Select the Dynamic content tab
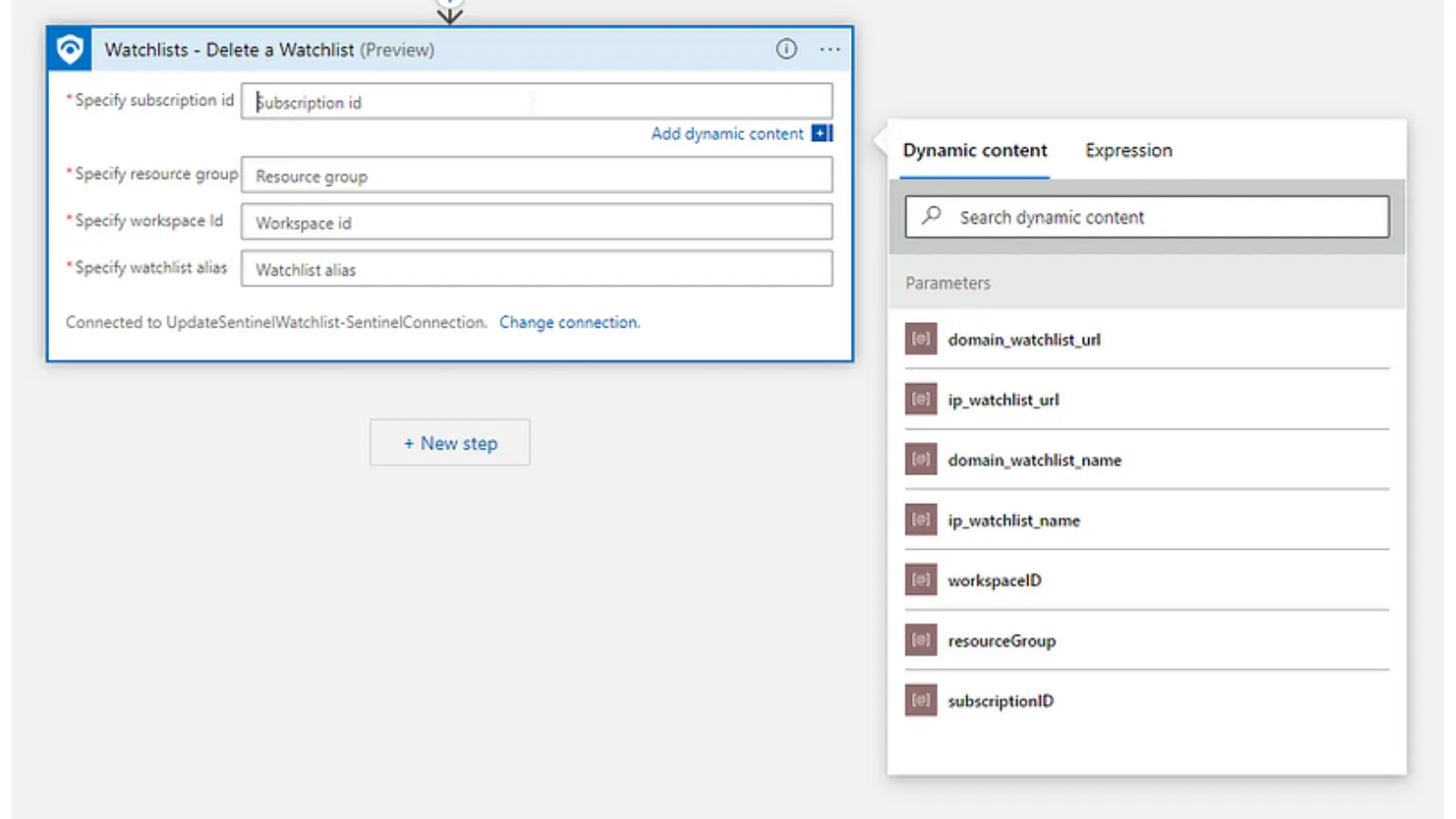Image resolution: width=1456 pixels, height=819 pixels. 975,150
